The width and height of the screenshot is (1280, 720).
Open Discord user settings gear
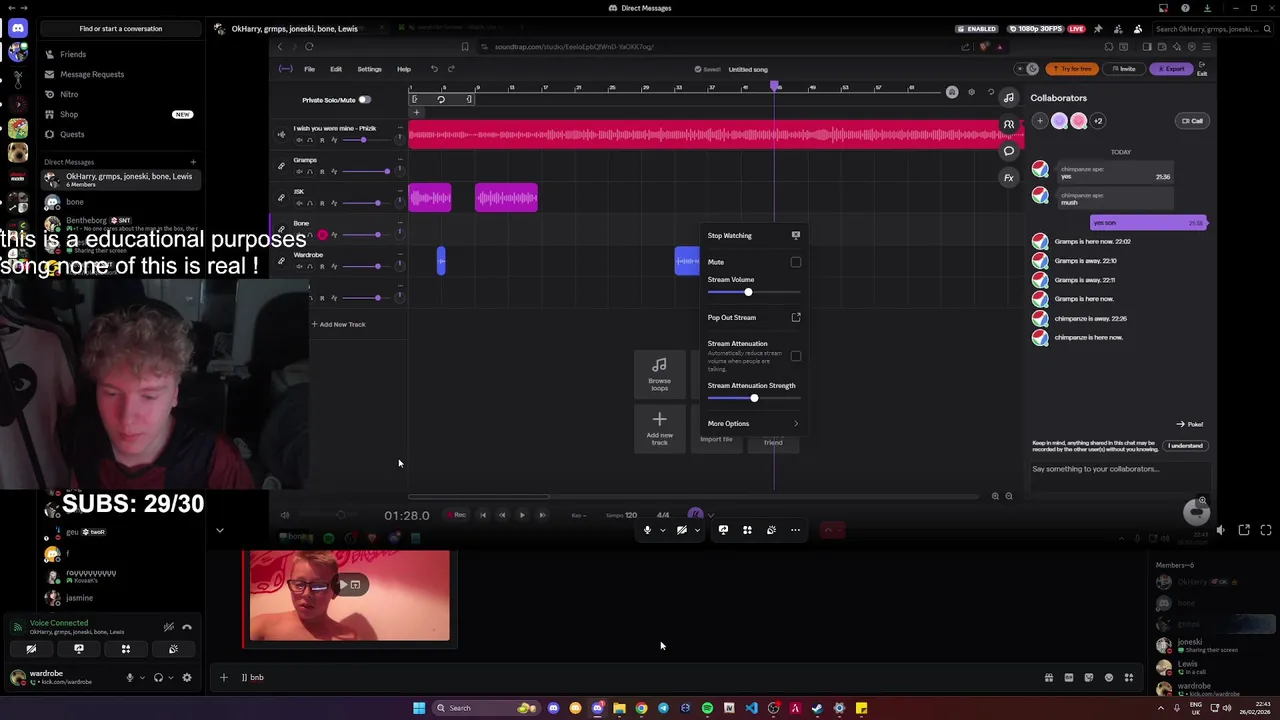tap(187, 678)
